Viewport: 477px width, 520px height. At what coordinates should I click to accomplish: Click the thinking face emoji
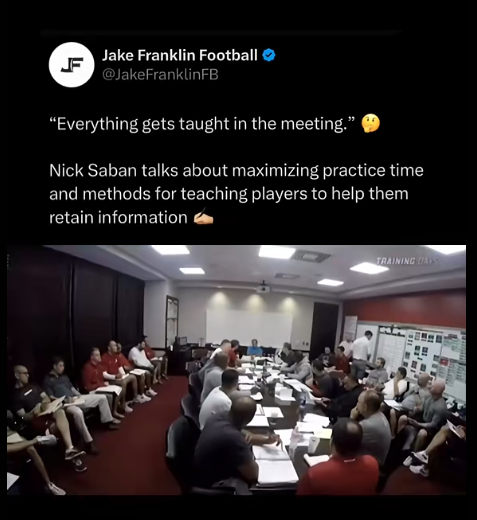tap(371, 123)
